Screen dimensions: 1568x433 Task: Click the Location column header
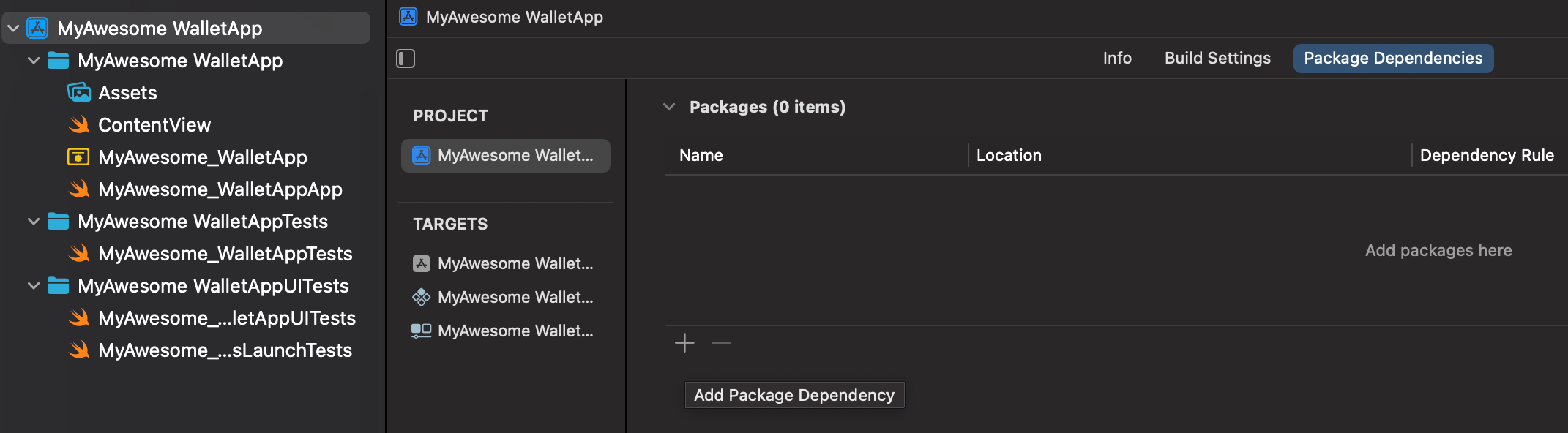click(1009, 155)
